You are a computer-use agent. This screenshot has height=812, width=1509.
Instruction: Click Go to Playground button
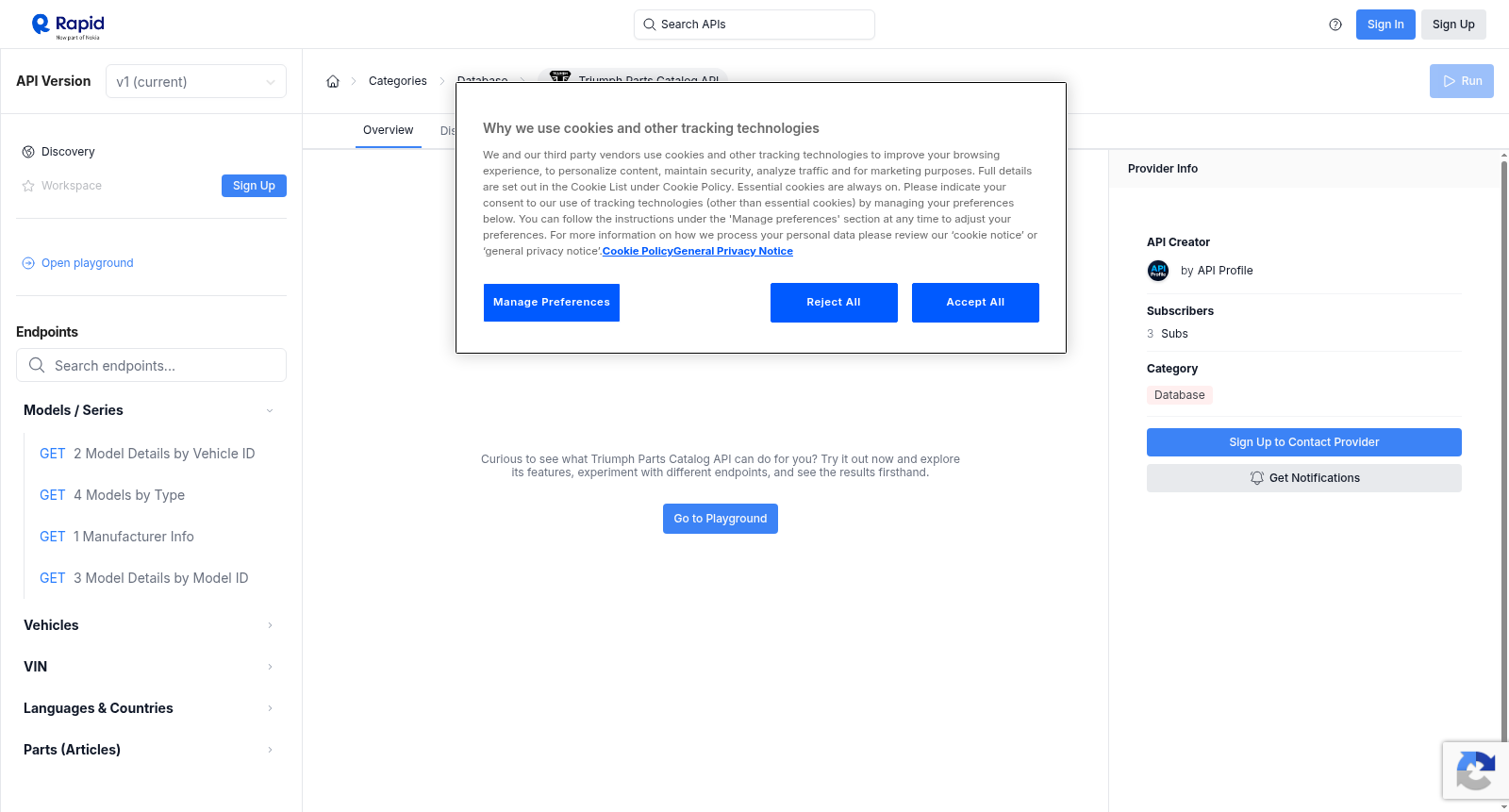pos(721,519)
